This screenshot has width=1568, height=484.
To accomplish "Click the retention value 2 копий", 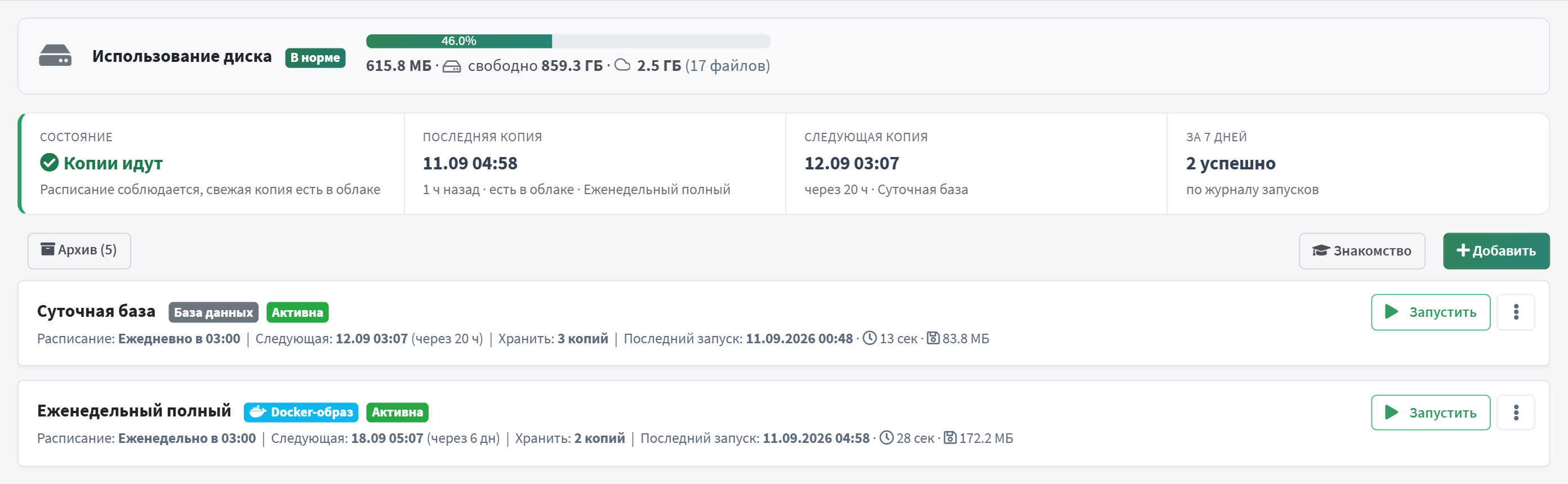I will 600,438.
